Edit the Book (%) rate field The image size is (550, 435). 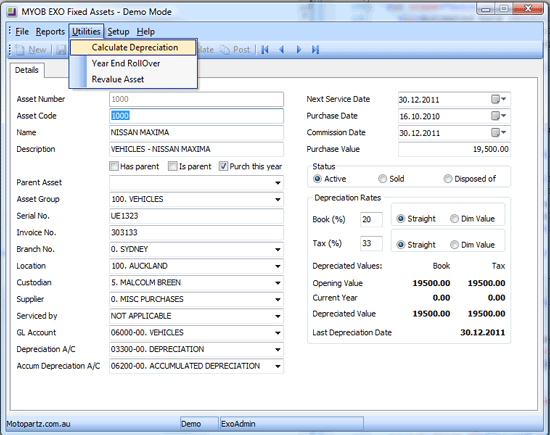point(371,219)
